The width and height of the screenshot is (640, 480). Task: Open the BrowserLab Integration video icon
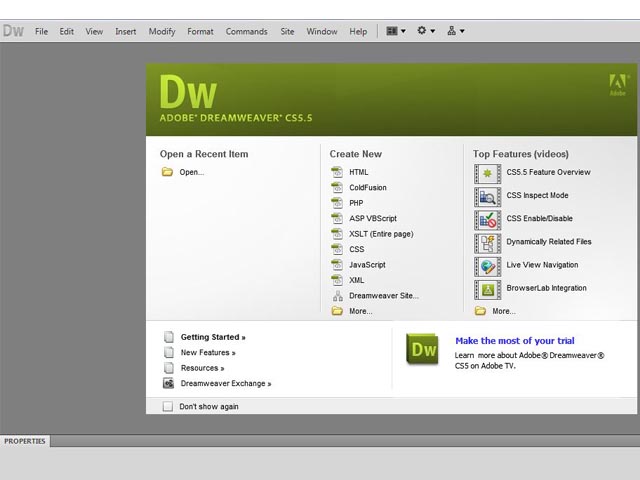tap(488, 288)
